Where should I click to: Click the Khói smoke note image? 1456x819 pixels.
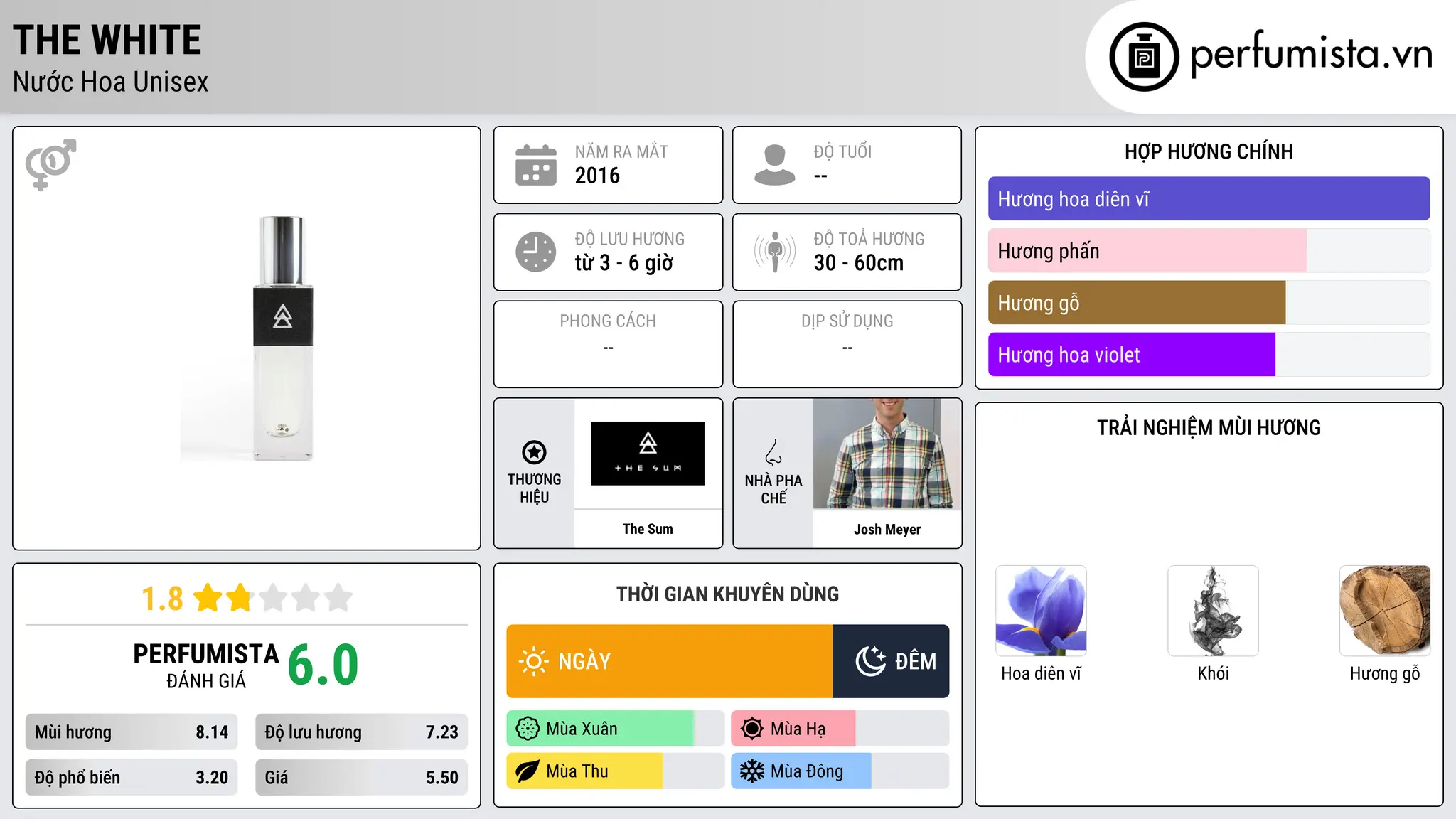point(1213,611)
